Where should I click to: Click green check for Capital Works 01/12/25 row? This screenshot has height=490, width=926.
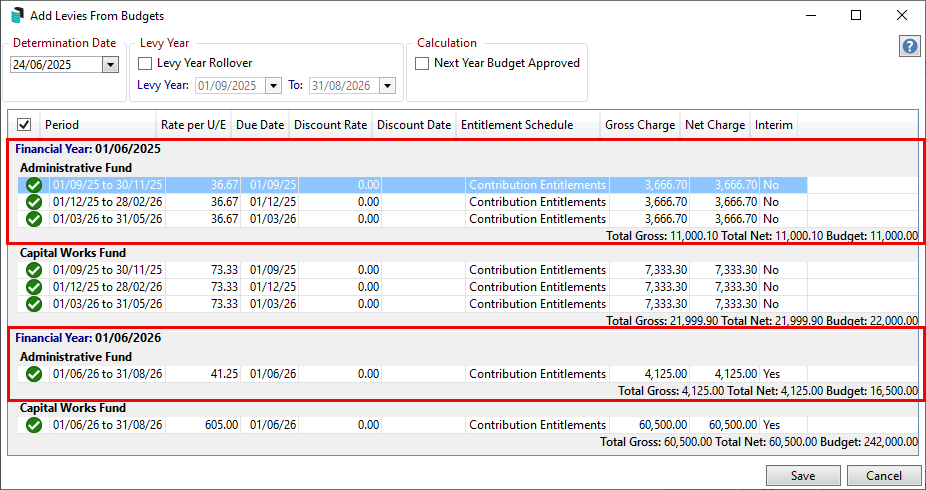[x=34, y=287]
